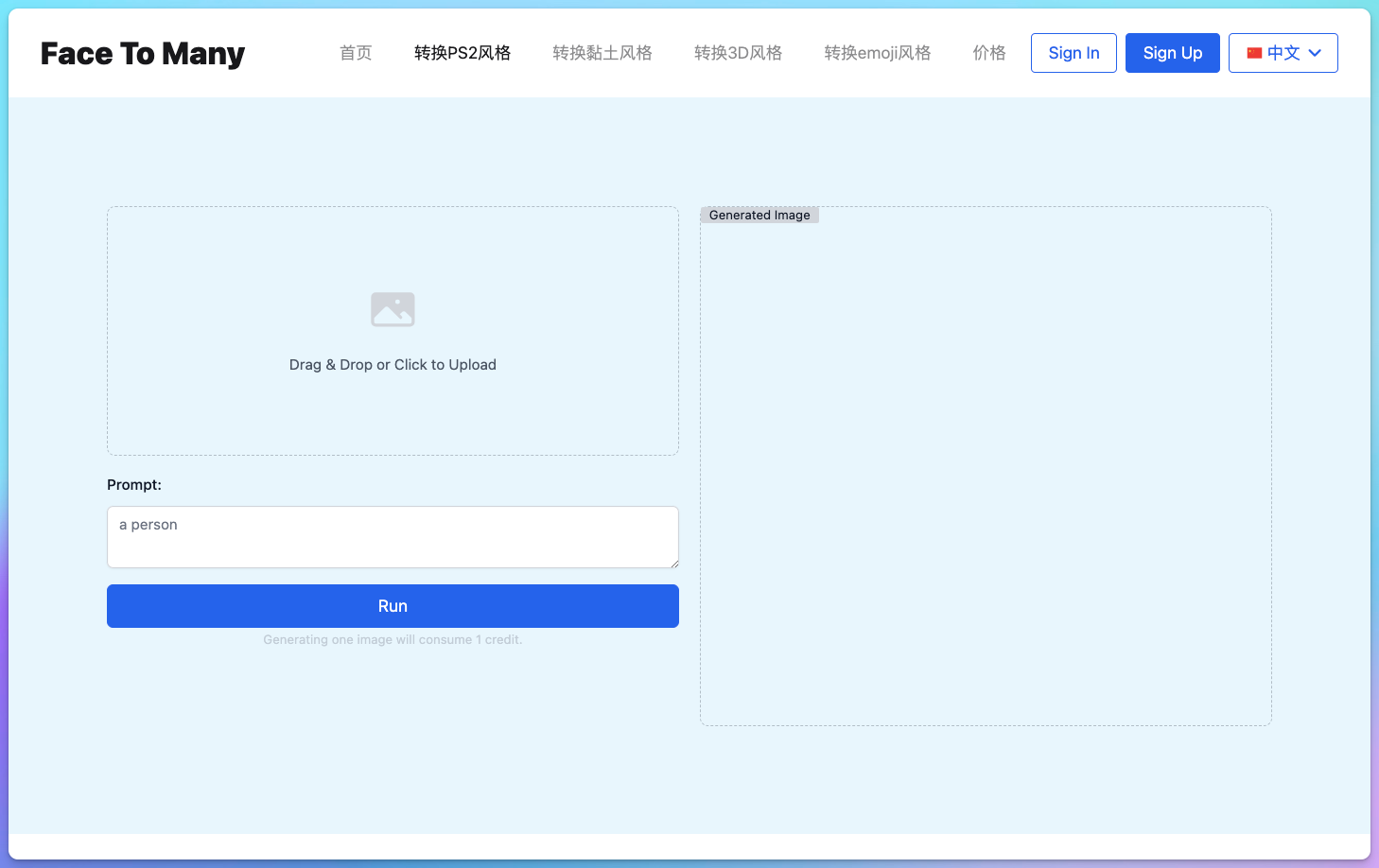Switch to 转换黏土风格 clay style page
1379x868 pixels.
(x=602, y=53)
